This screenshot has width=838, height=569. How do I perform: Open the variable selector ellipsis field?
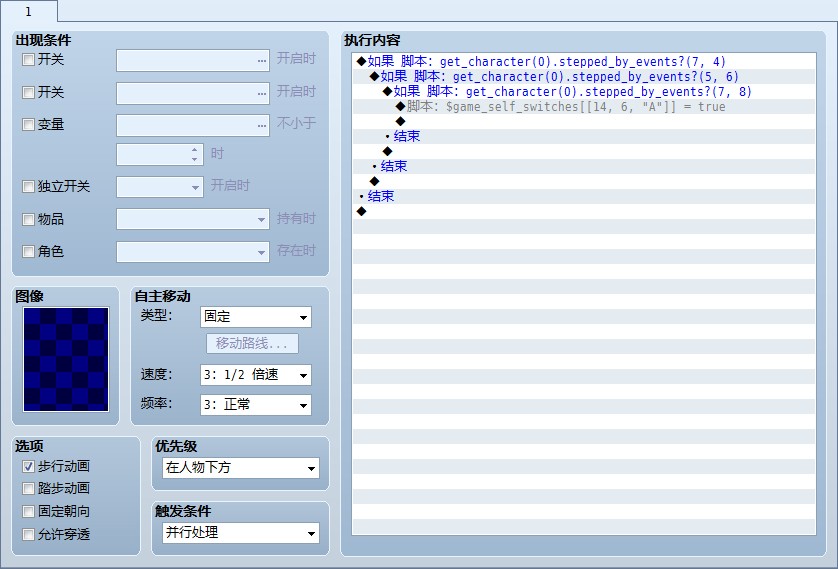click(x=193, y=126)
